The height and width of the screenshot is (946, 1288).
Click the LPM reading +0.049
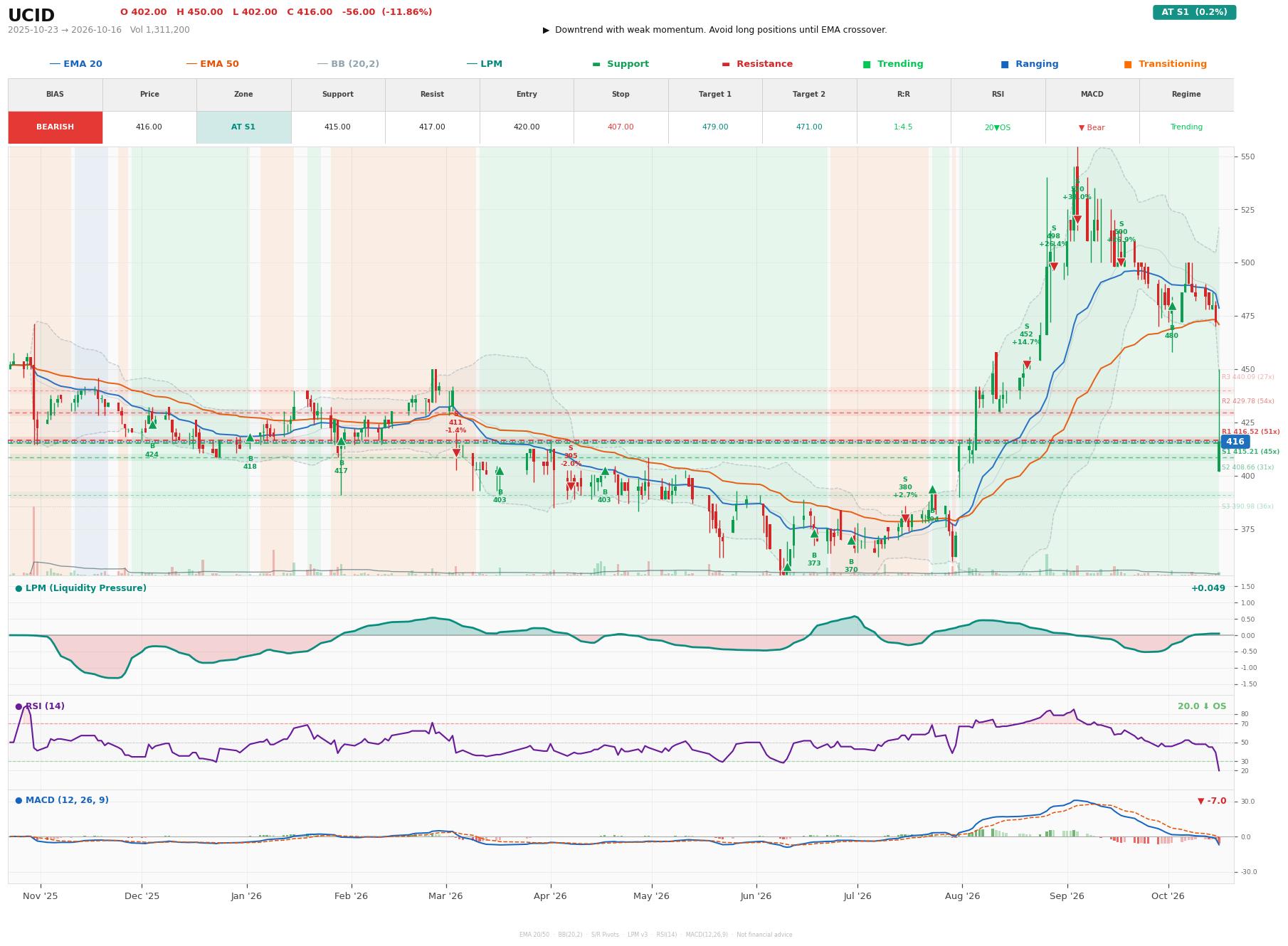[1208, 588]
